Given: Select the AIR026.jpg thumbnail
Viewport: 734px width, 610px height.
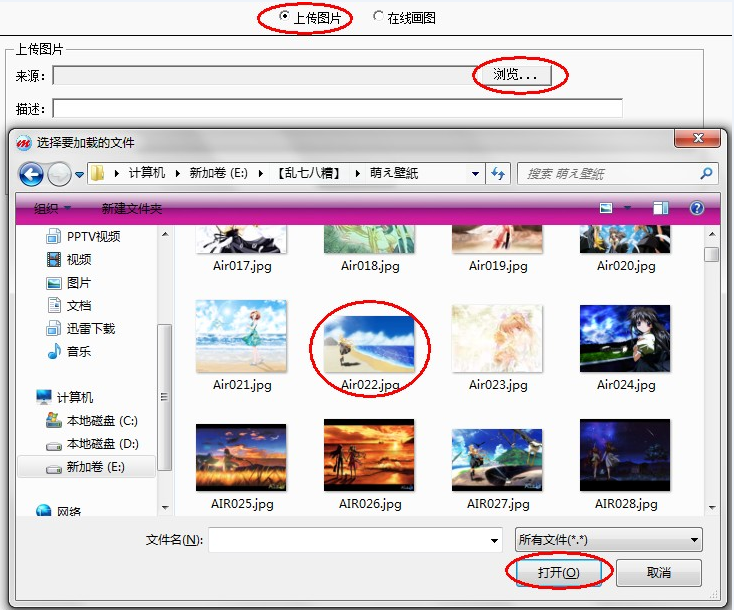Looking at the screenshot, I should [369, 455].
